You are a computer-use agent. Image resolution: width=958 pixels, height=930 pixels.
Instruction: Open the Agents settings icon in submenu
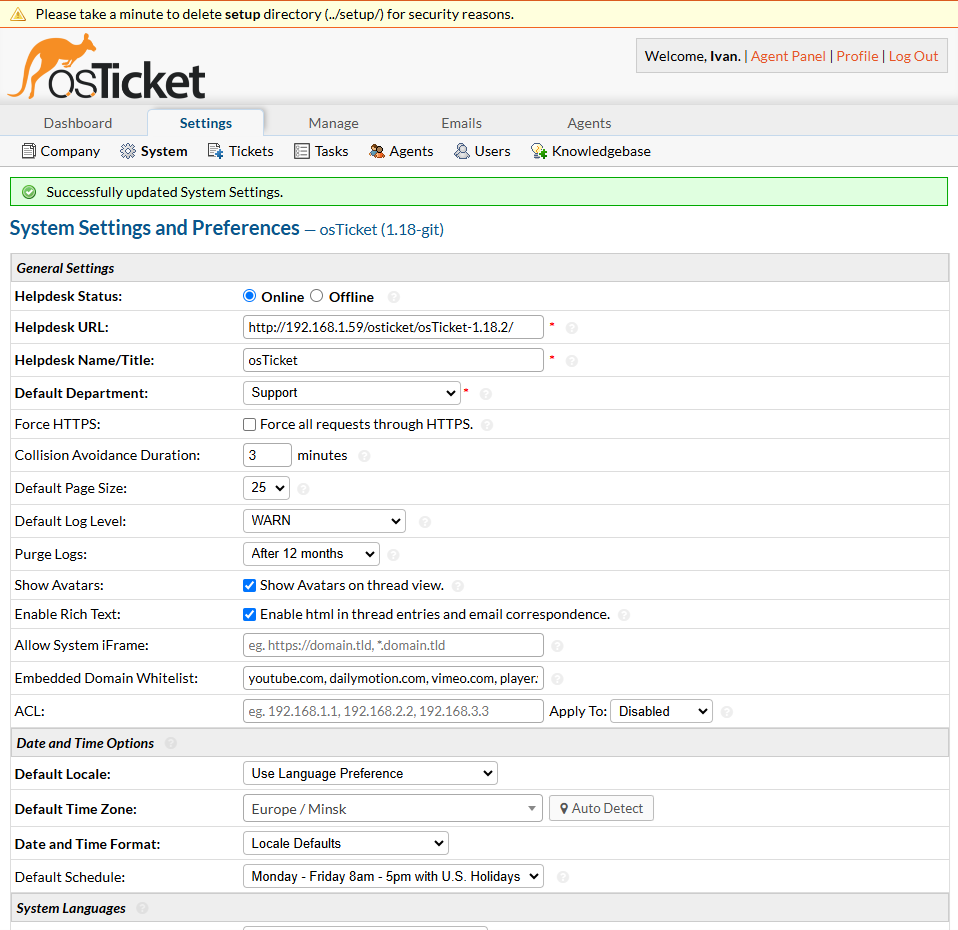pos(376,151)
